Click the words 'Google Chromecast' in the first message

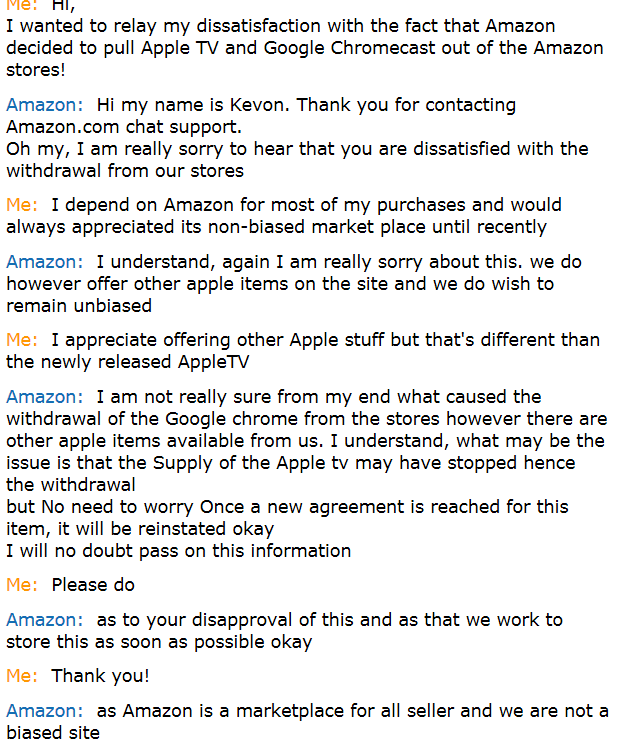(350, 48)
